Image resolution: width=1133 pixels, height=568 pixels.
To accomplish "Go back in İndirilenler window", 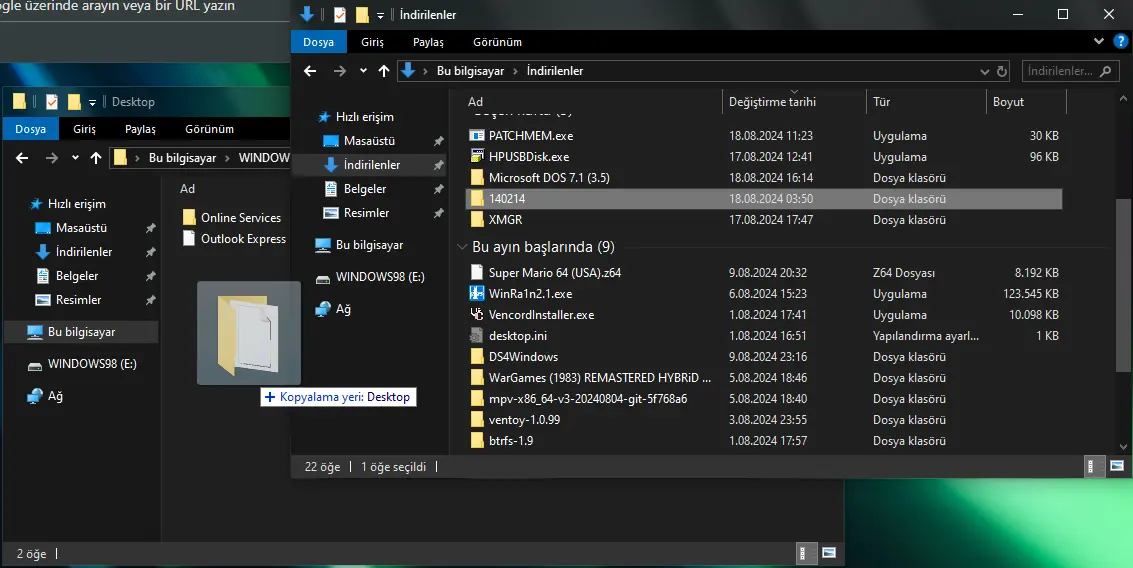I will pyautogui.click(x=310, y=71).
